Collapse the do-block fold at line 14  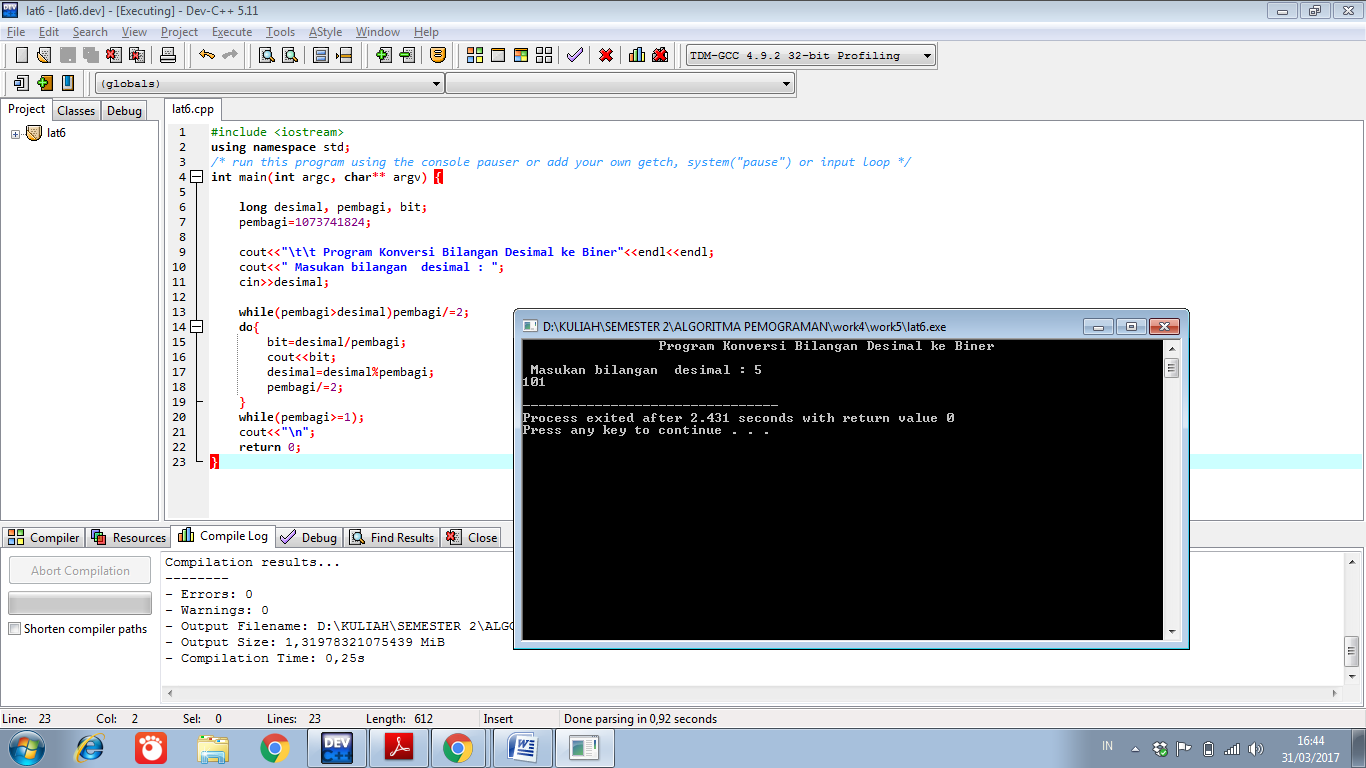pyautogui.click(x=196, y=327)
